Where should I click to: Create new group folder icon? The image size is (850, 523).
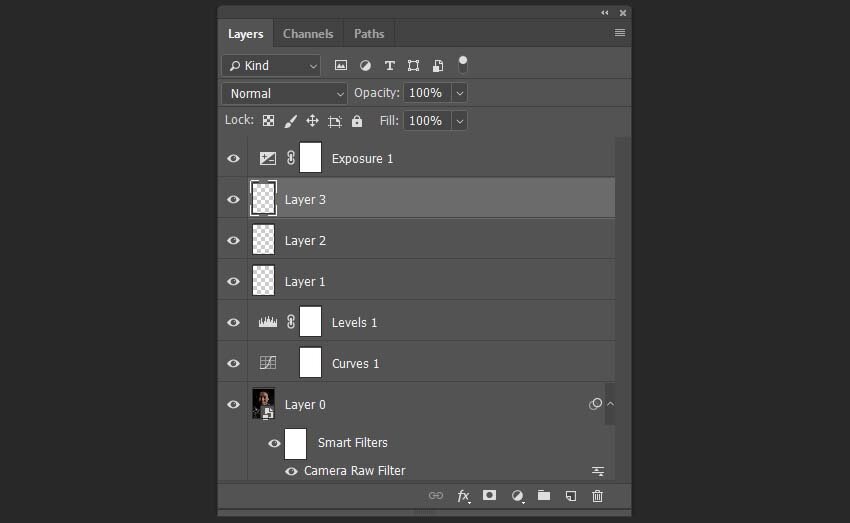pyautogui.click(x=544, y=495)
